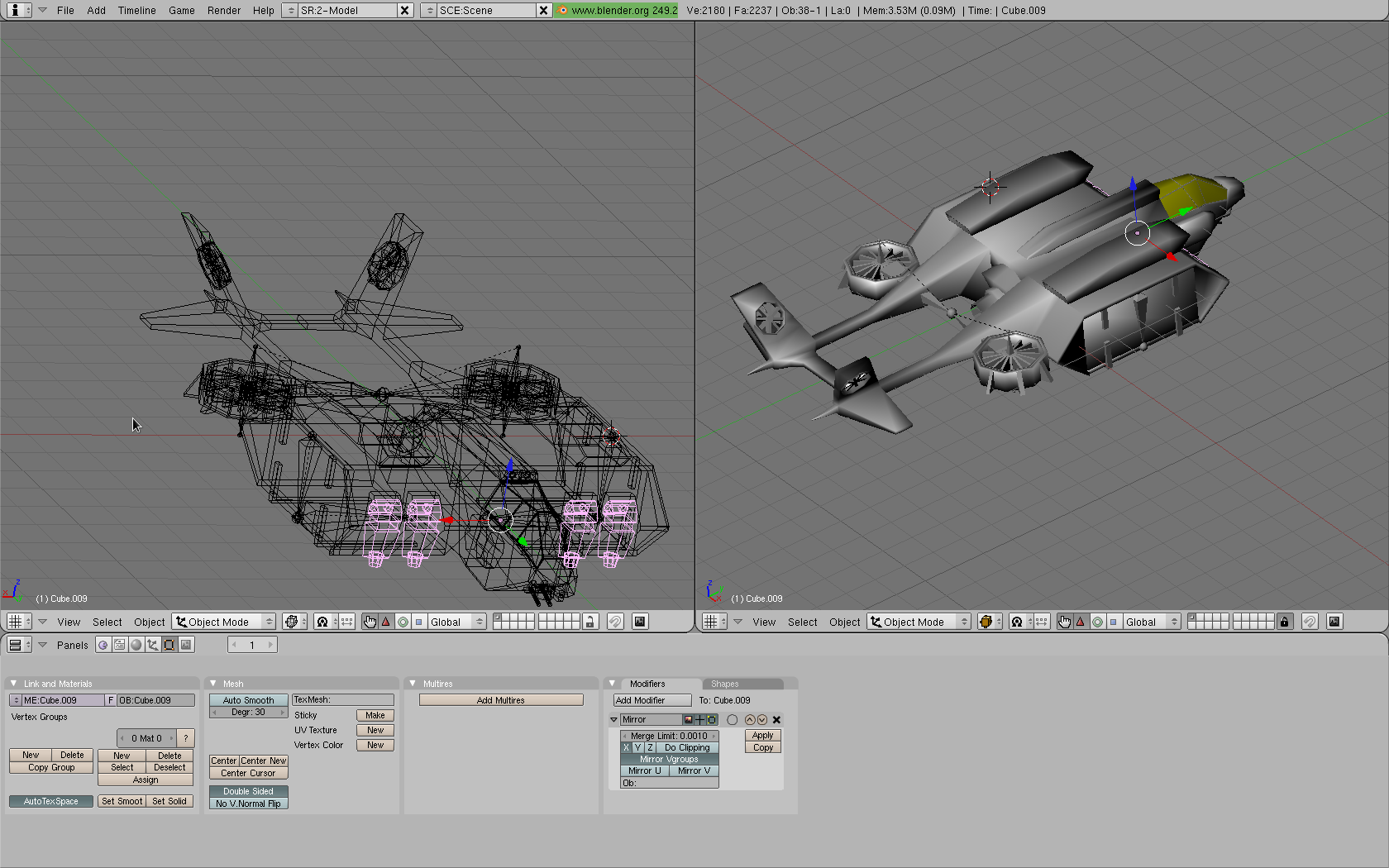Select the Shading context sphere icon
The image size is (1389, 868).
136,645
